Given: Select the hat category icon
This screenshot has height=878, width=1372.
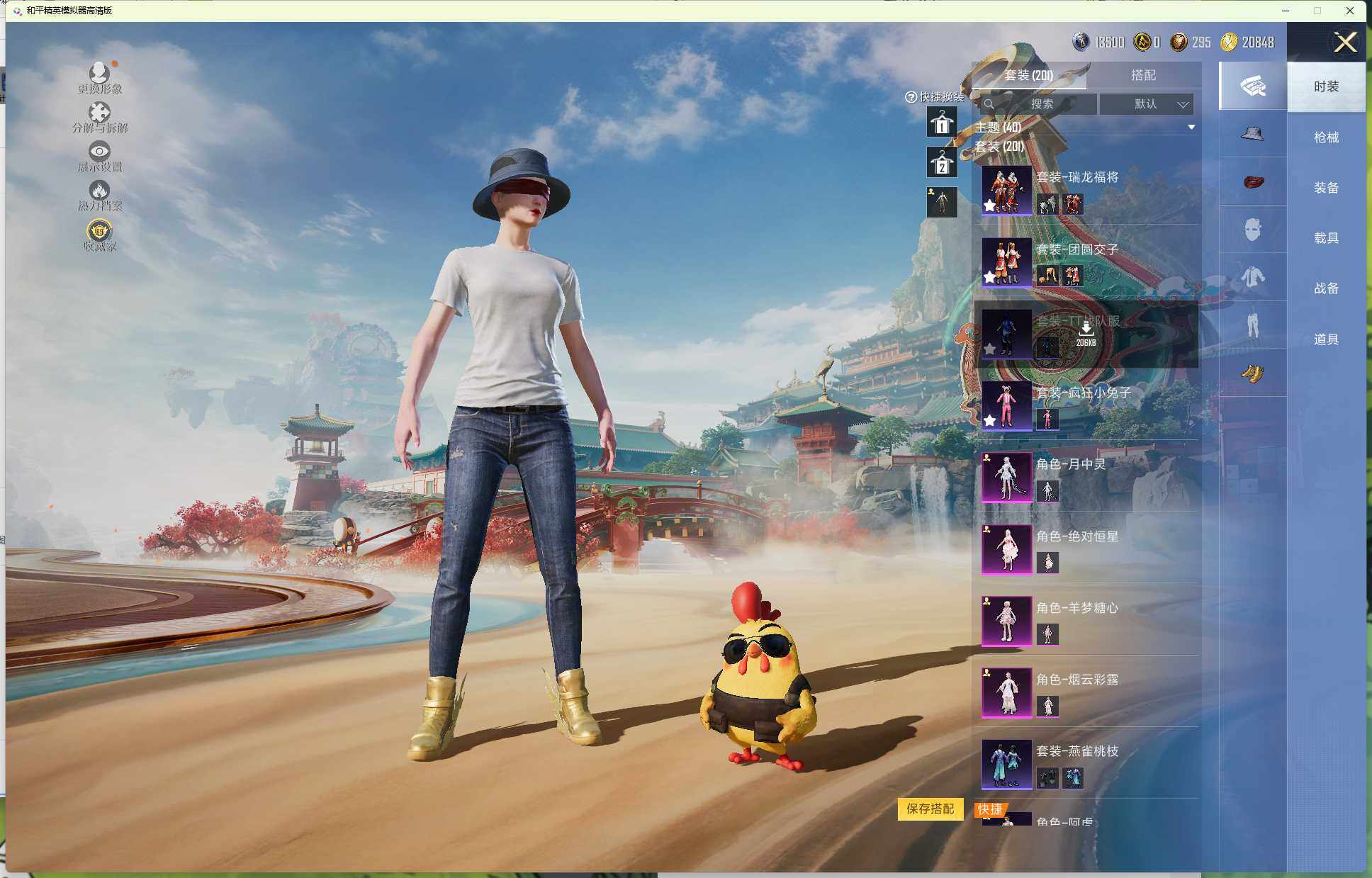Looking at the screenshot, I should pyautogui.click(x=1252, y=134).
